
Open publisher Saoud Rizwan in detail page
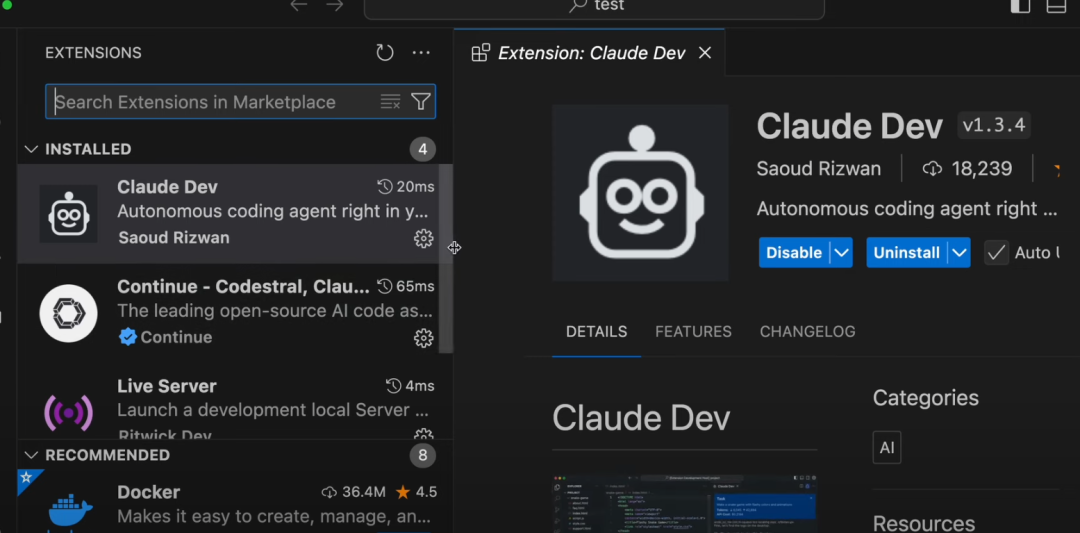818,169
